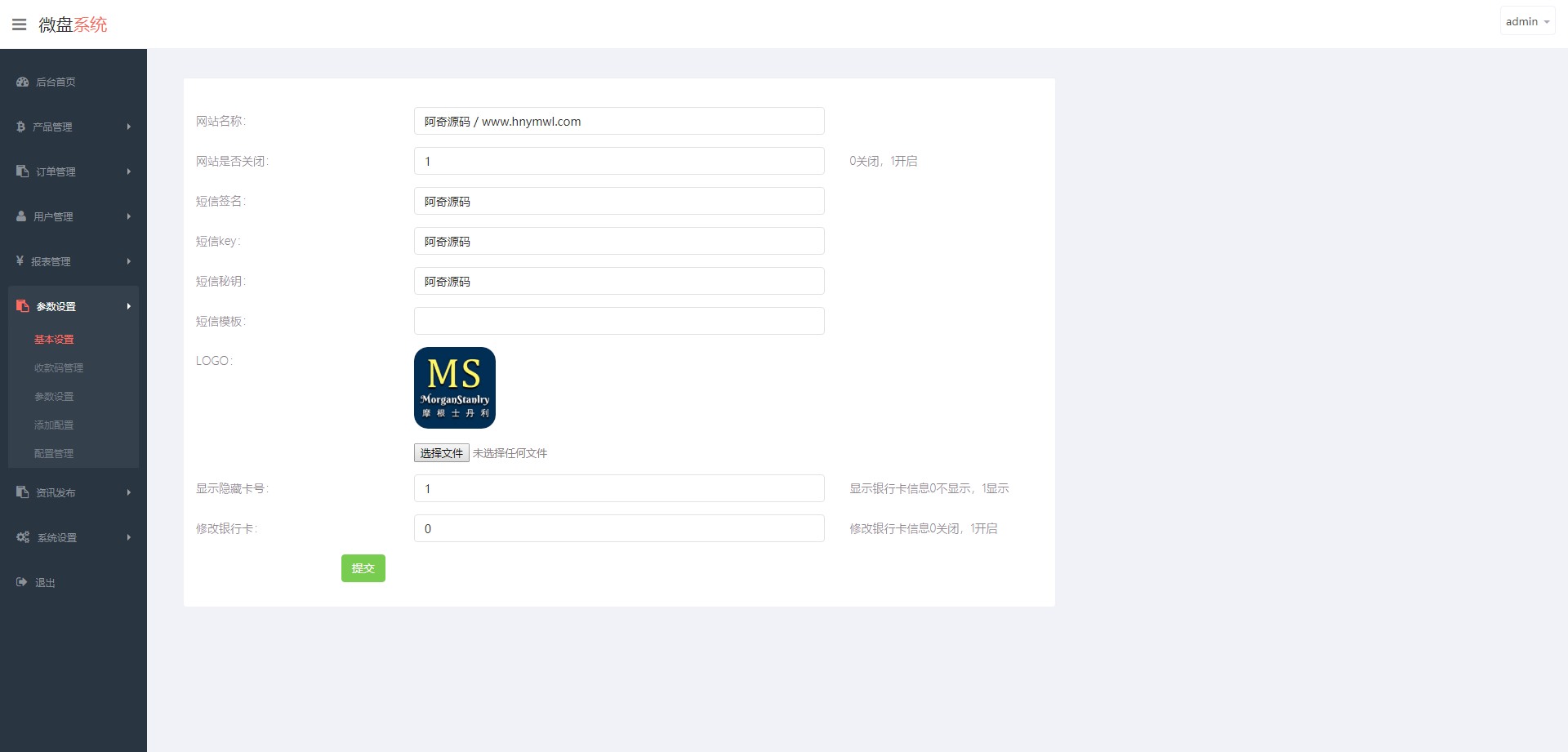1568x752 pixels.
Task: Click the MS Morgan Stanley logo thumbnail
Action: pos(455,388)
